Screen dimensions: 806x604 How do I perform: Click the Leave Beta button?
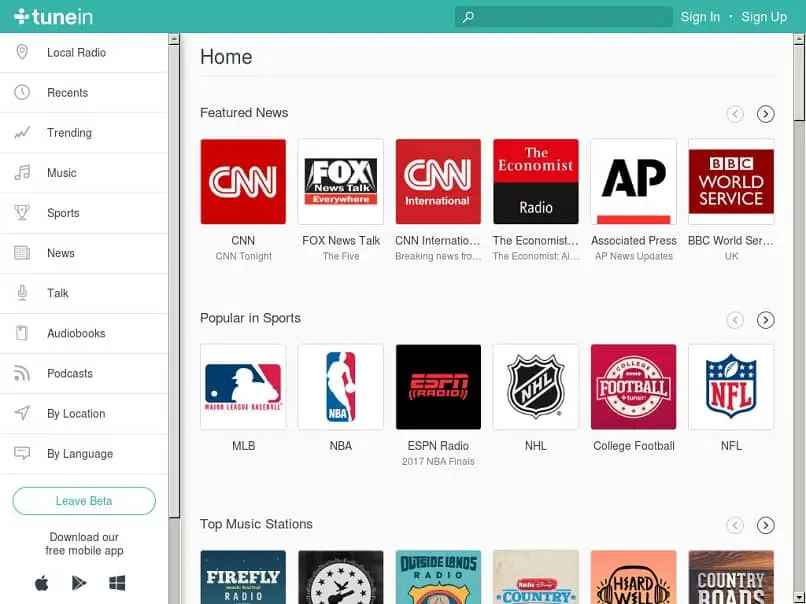84,501
